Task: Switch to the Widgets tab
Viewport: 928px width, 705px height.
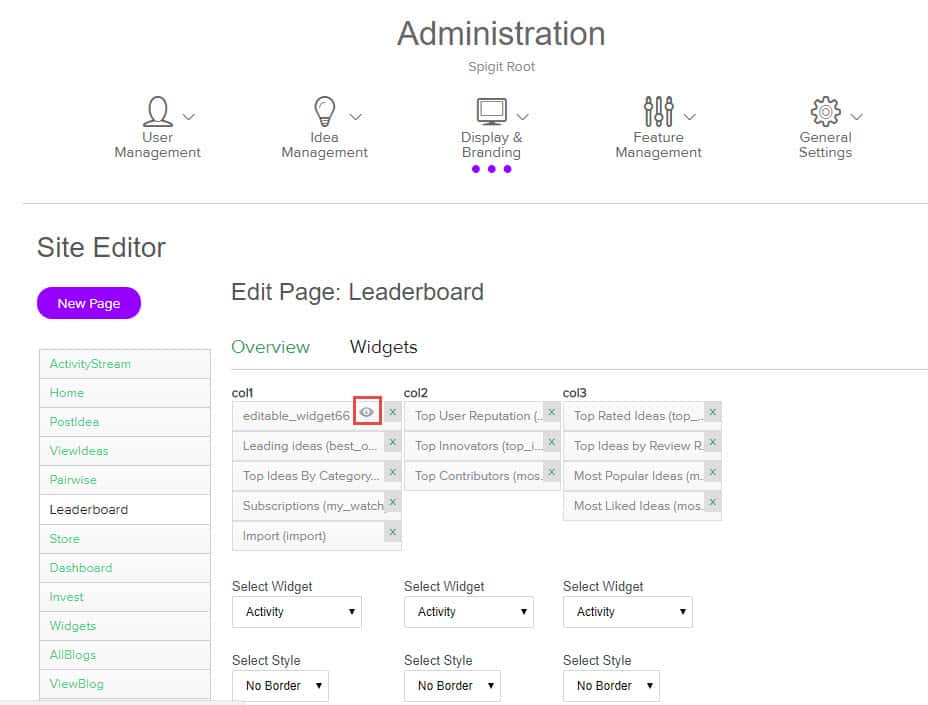Action: pos(383,347)
